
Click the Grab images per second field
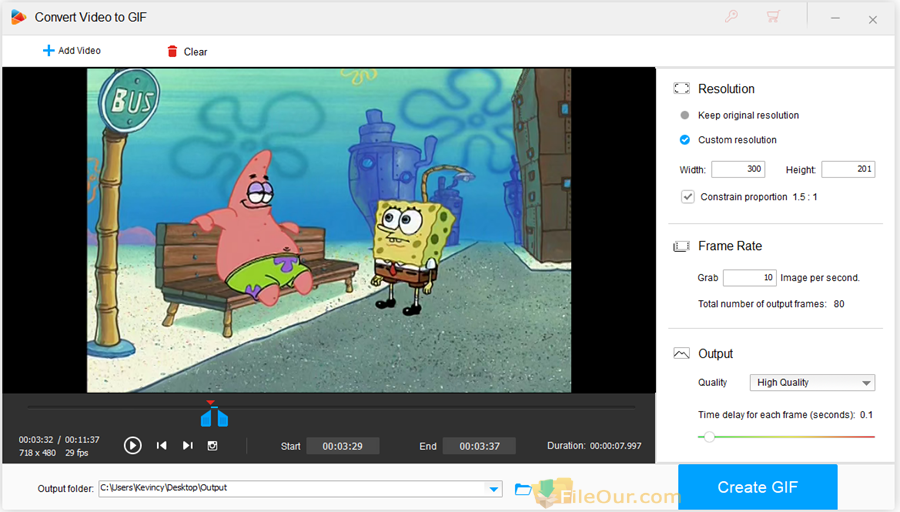pyautogui.click(x=750, y=278)
